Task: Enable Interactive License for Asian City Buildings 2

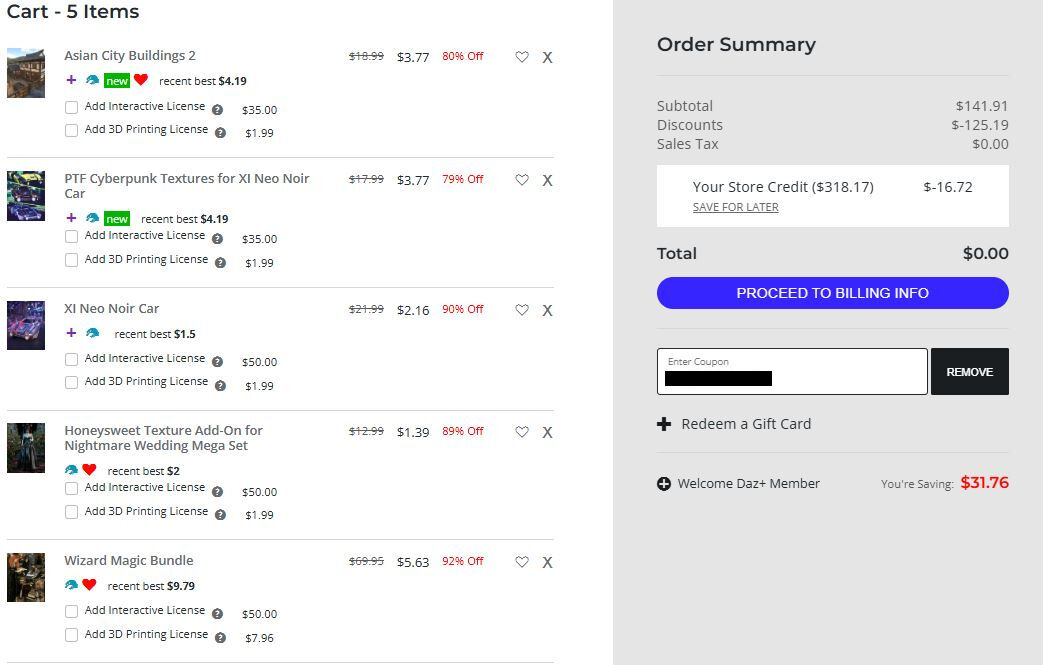Action: 71,107
